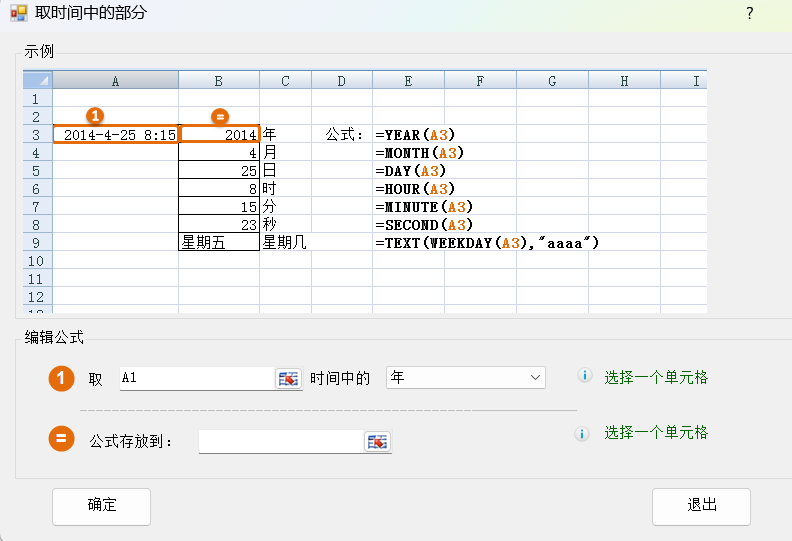
Task: Click the empty 公式存放到 input field
Action: tap(280, 441)
